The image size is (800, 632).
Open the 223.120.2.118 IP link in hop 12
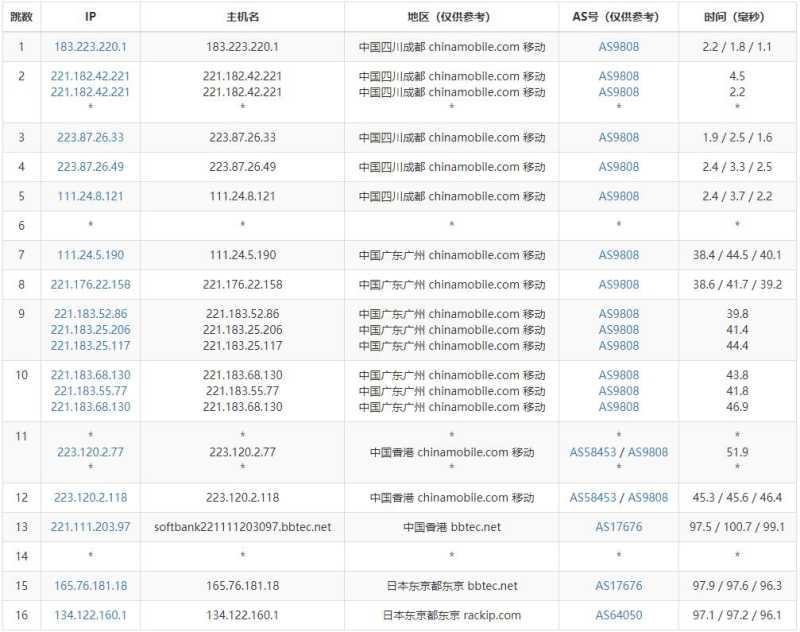point(90,498)
